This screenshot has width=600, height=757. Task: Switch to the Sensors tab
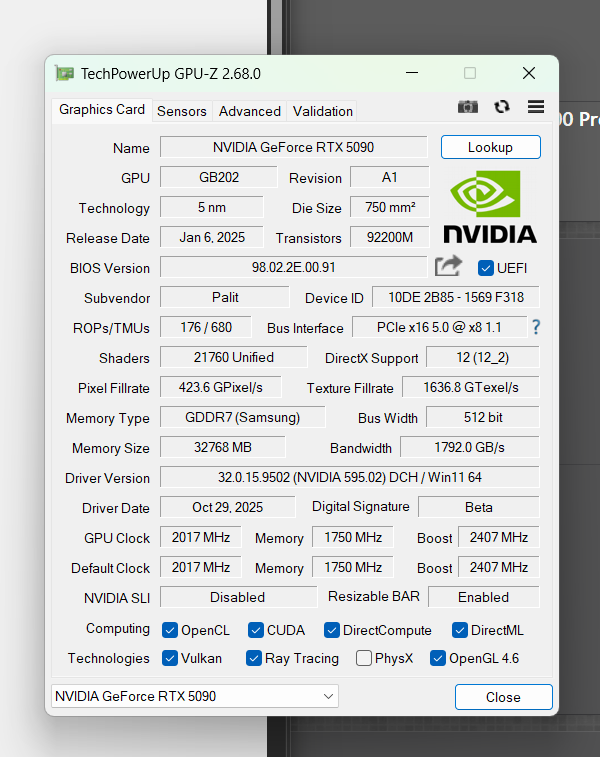click(x=182, y=111)
